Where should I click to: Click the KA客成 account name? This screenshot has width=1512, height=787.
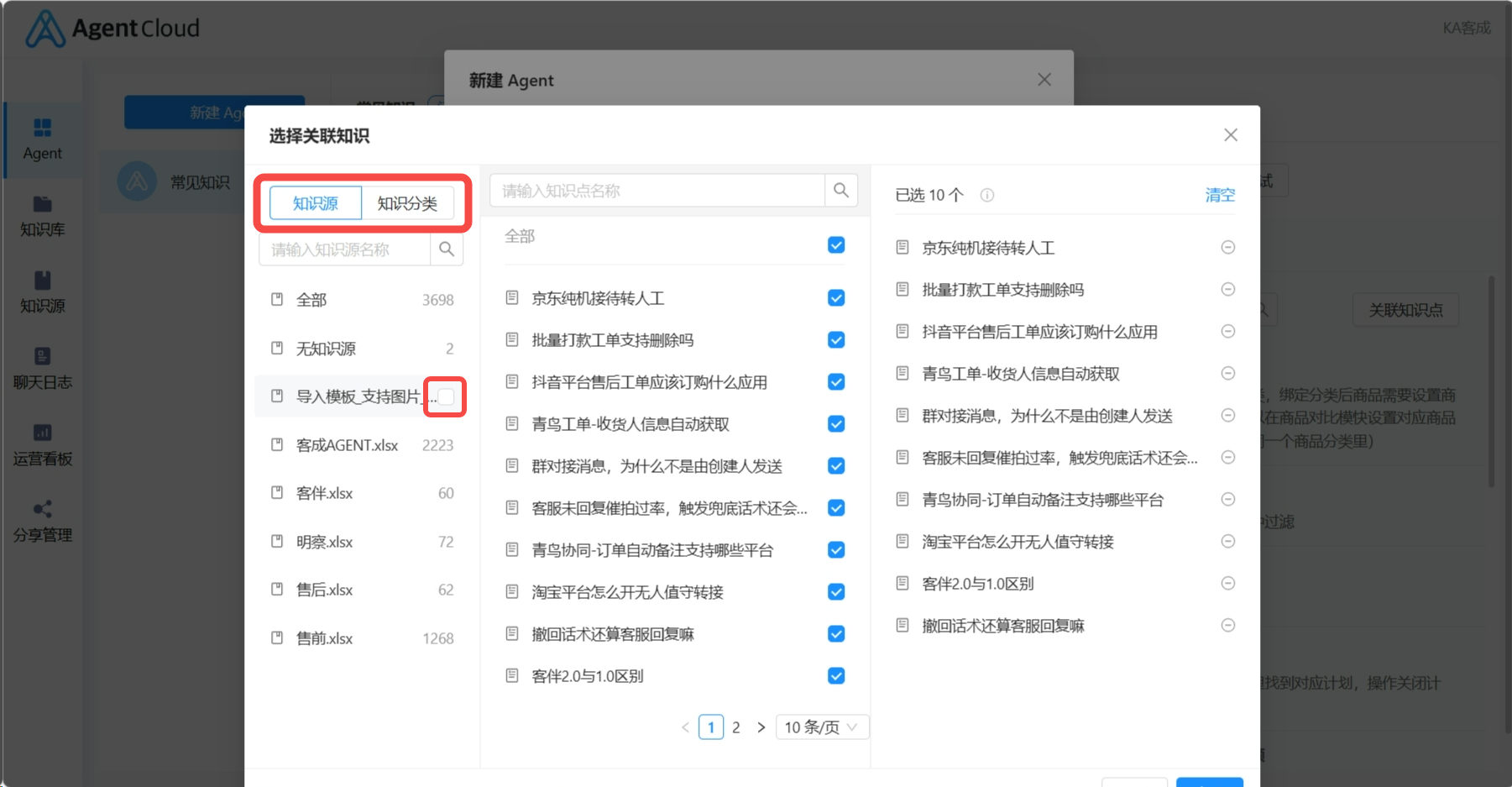click(1467, 28)
